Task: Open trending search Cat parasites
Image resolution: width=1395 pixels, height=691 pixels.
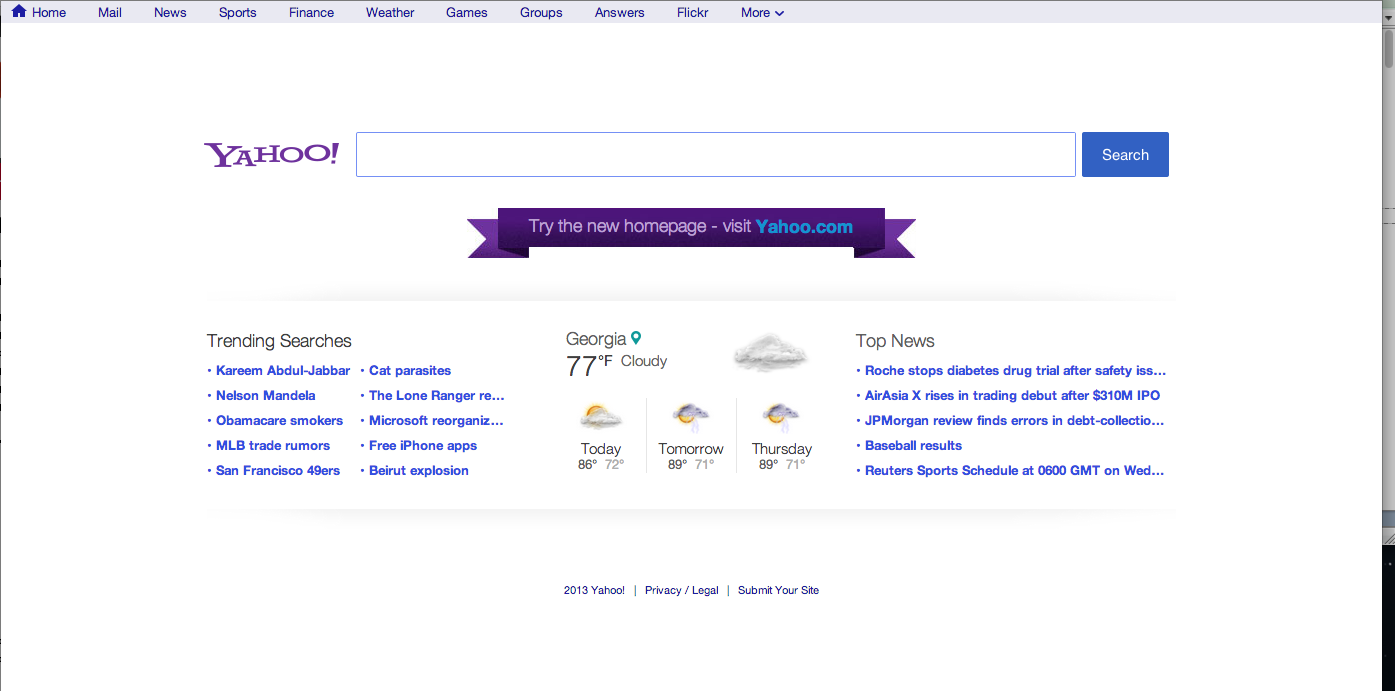Action: click(x=410, y=371)
